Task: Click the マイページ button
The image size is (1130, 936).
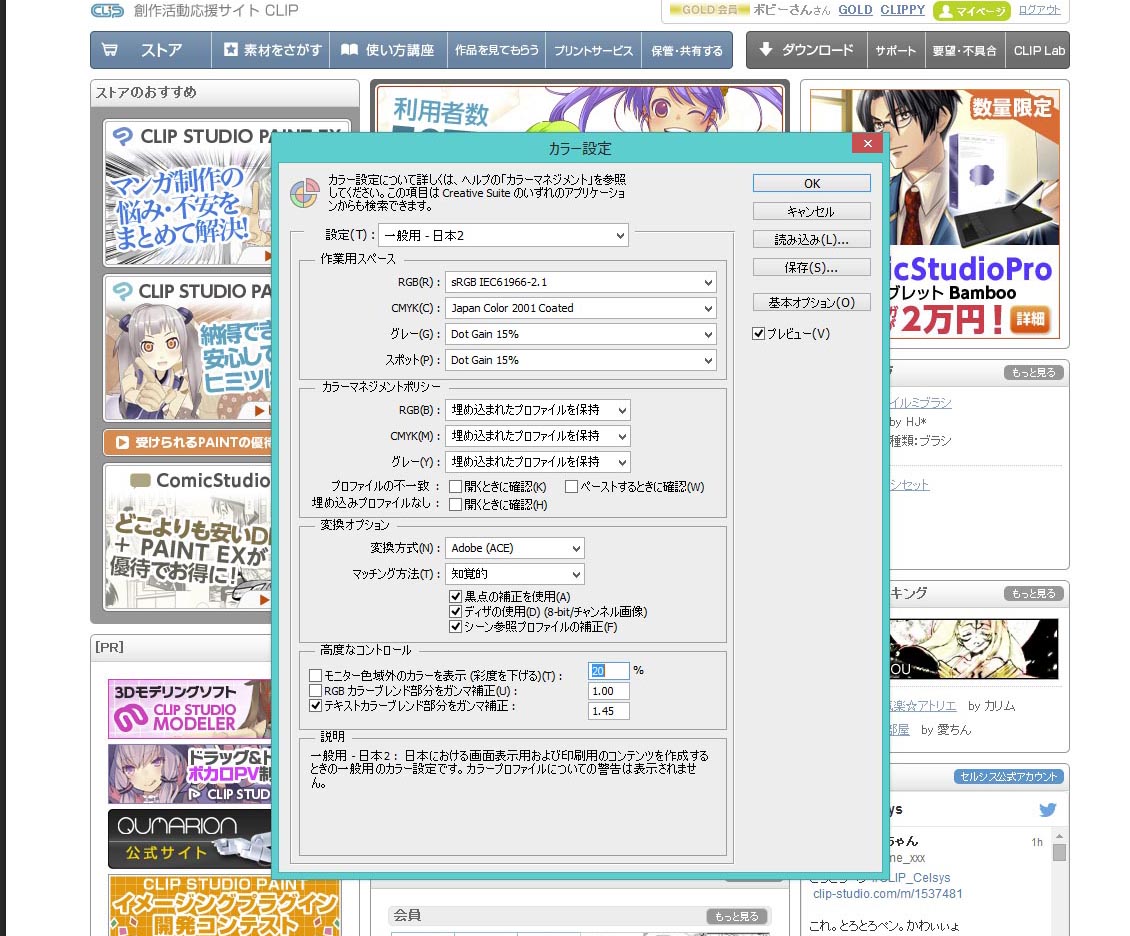Action: [x=972, y=11]
